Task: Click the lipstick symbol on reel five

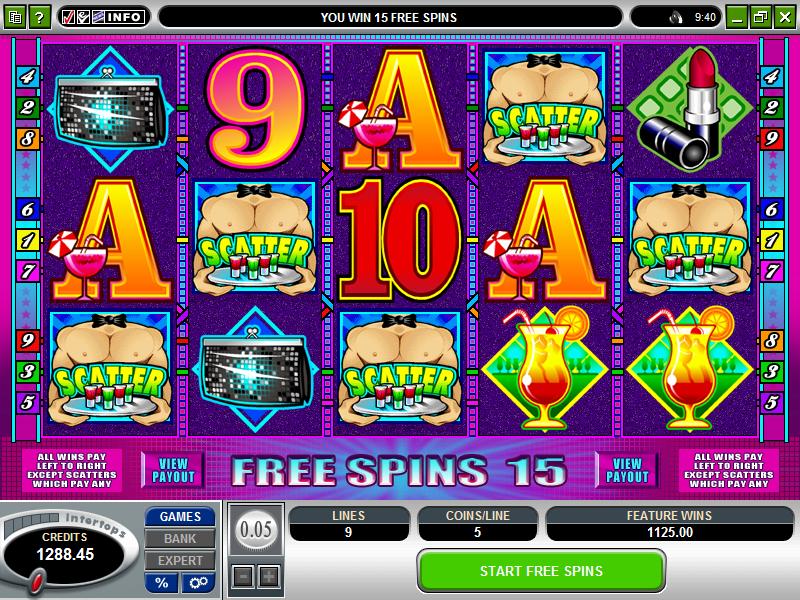Action: click(x=690, y=109)
